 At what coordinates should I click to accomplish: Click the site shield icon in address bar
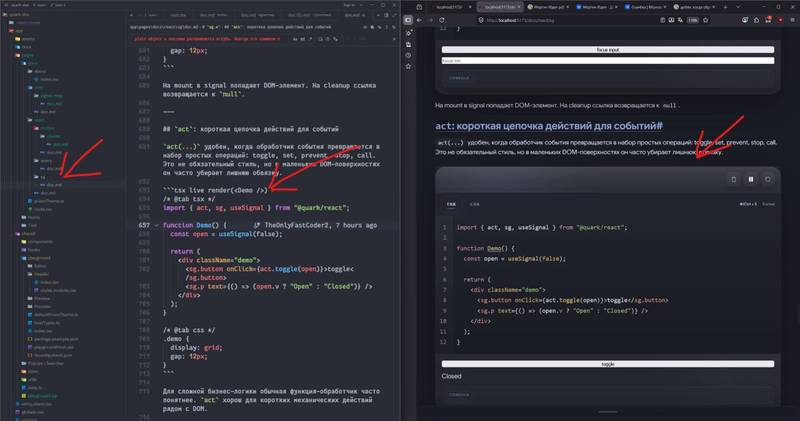point(481,20)
